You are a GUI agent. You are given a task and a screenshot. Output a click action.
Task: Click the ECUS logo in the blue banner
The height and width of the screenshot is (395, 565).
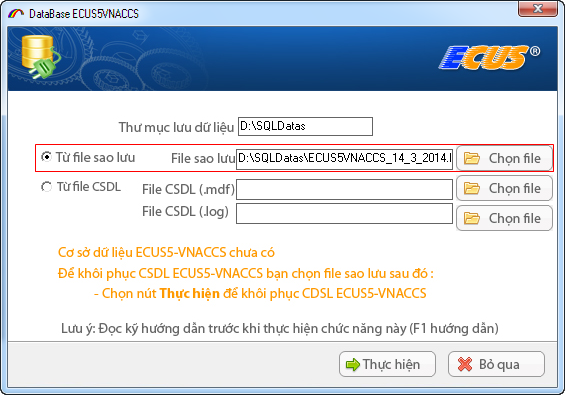pos(489,57)
